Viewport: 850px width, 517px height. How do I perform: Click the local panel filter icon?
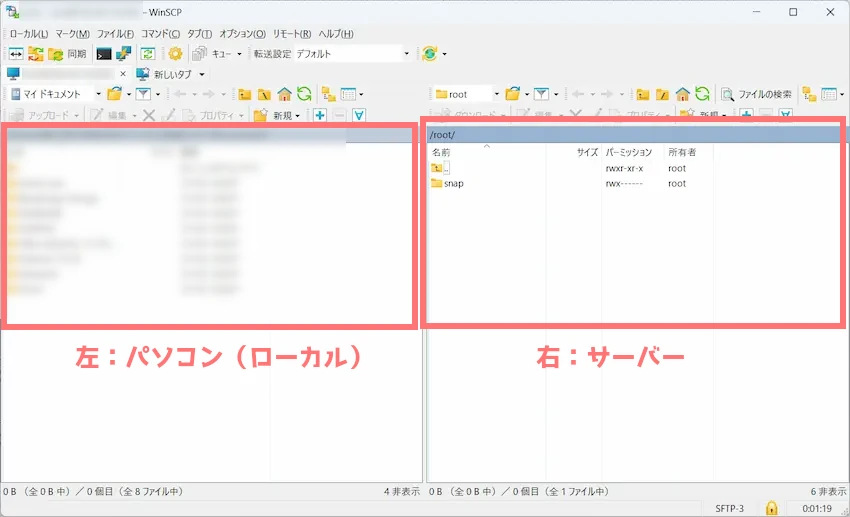143,94
